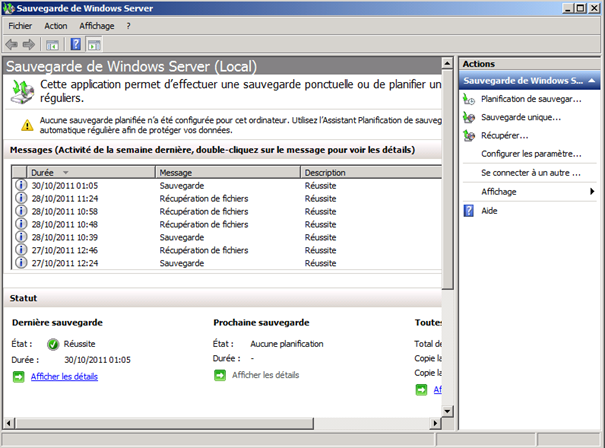Click info icon for 28/10/2011 10:58 row
The image size is (605, 448).
[x=21, y=211]
